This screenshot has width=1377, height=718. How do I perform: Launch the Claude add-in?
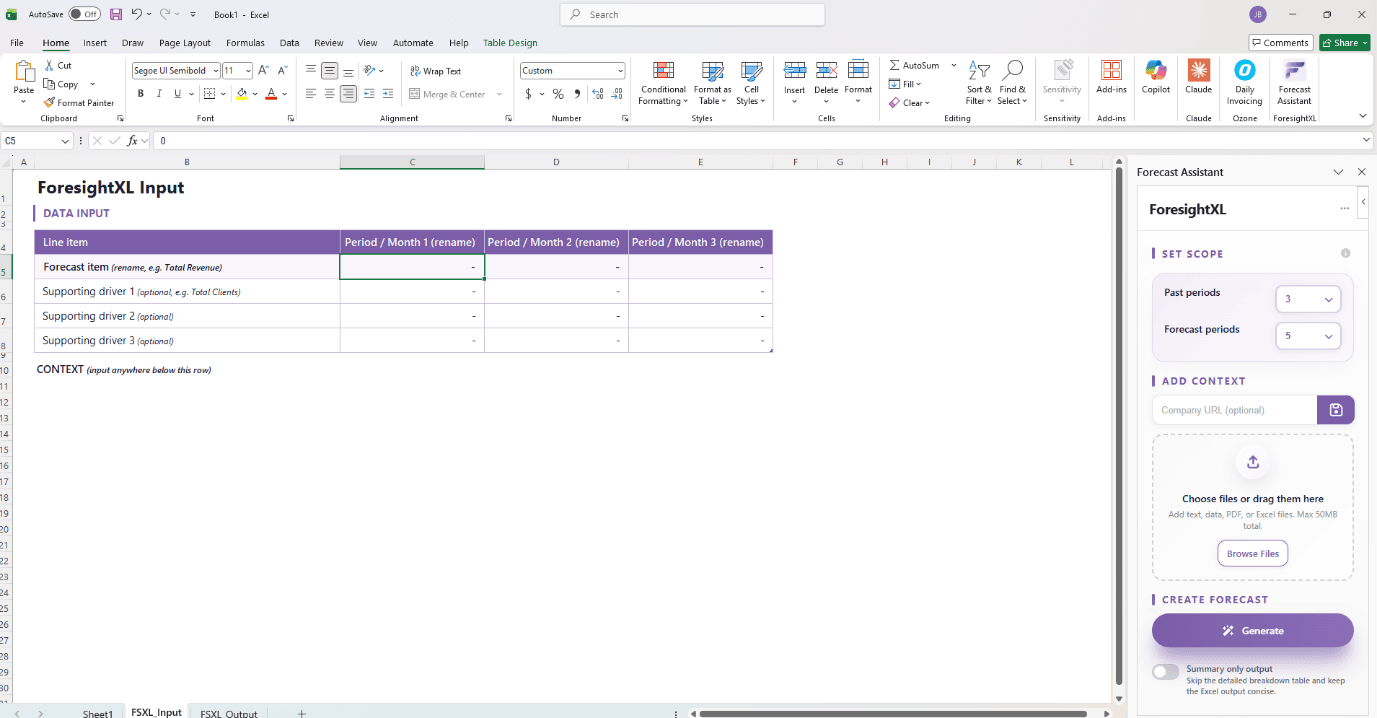(x=1199, y=84)
